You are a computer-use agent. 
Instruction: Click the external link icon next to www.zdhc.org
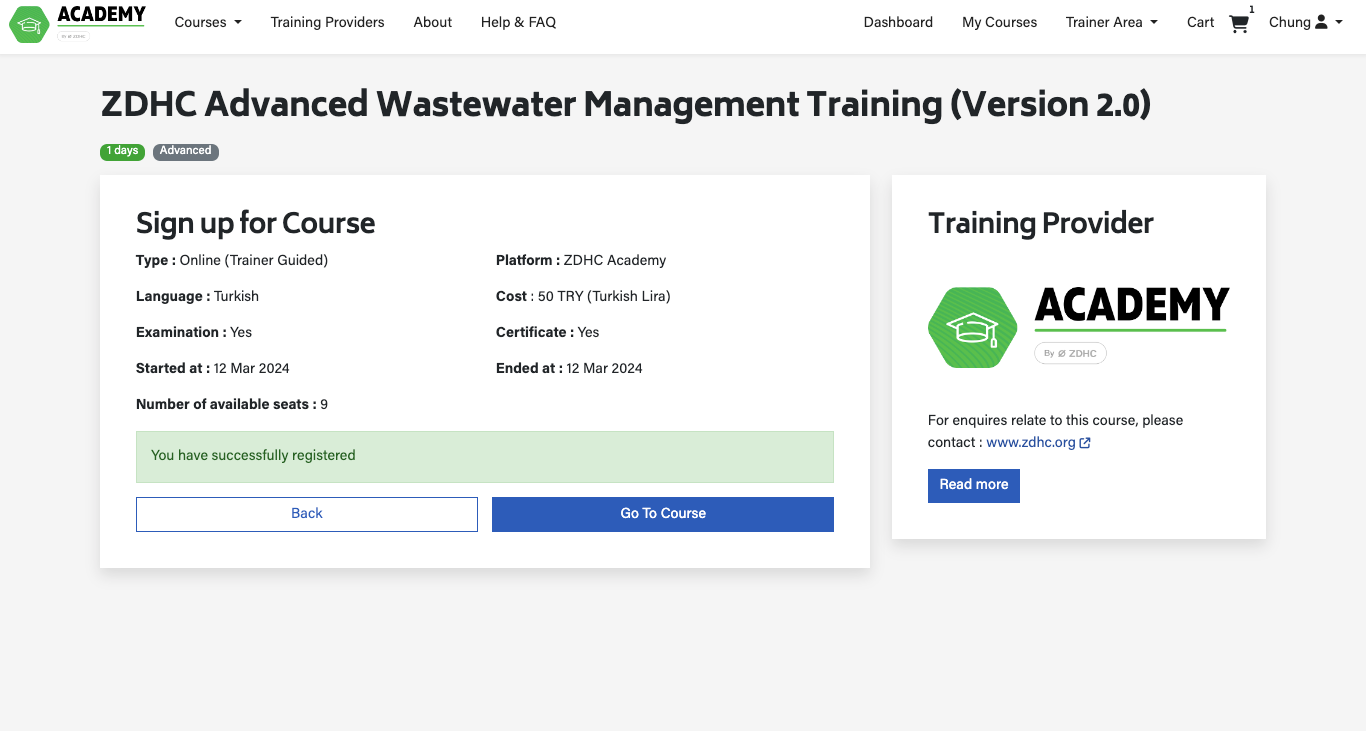coord(1085,443)
